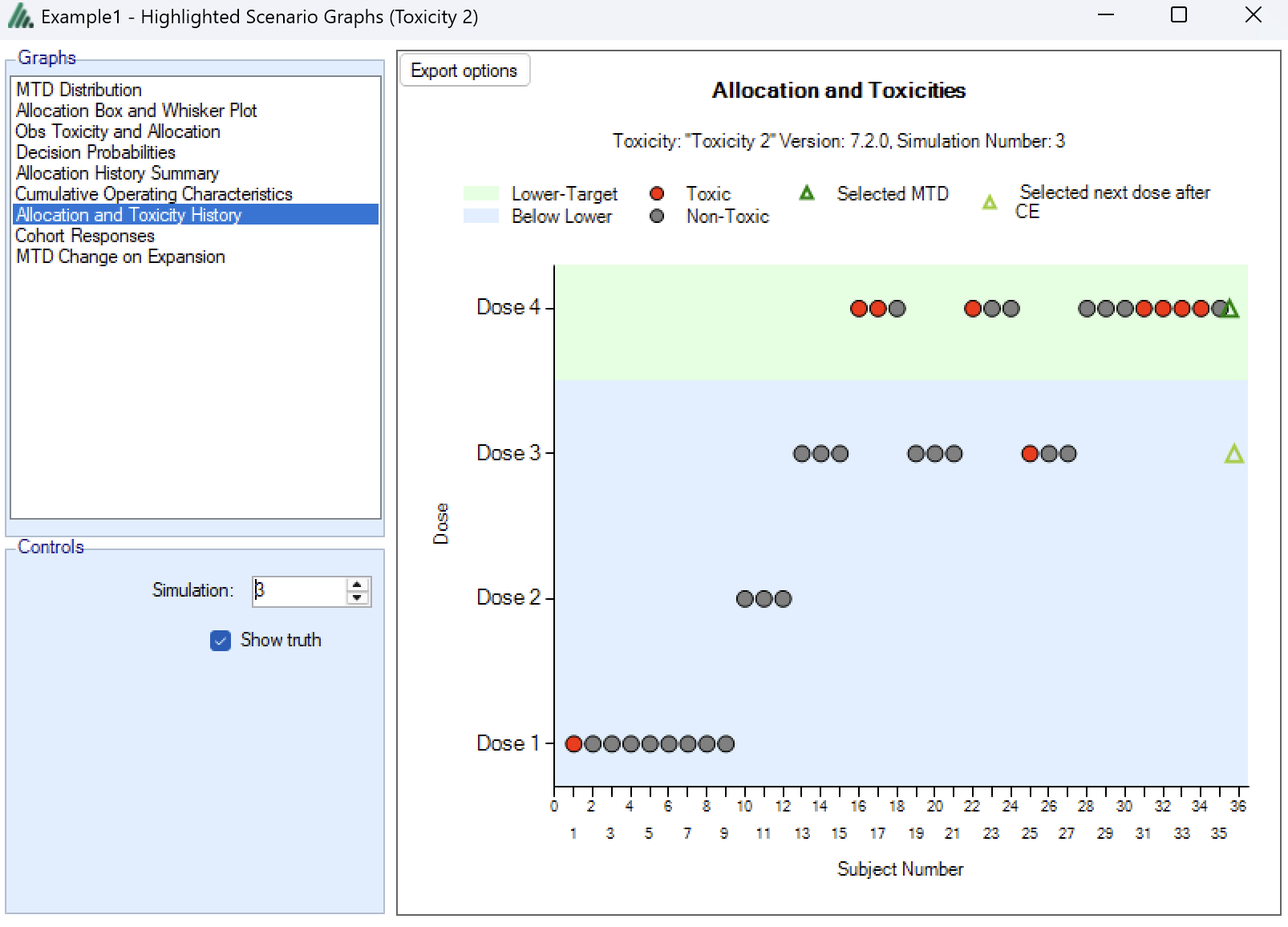This screenshot has width=1288, height=927.
Task: Click the Toxic red legend icon
Action: [x=657, y=193]
